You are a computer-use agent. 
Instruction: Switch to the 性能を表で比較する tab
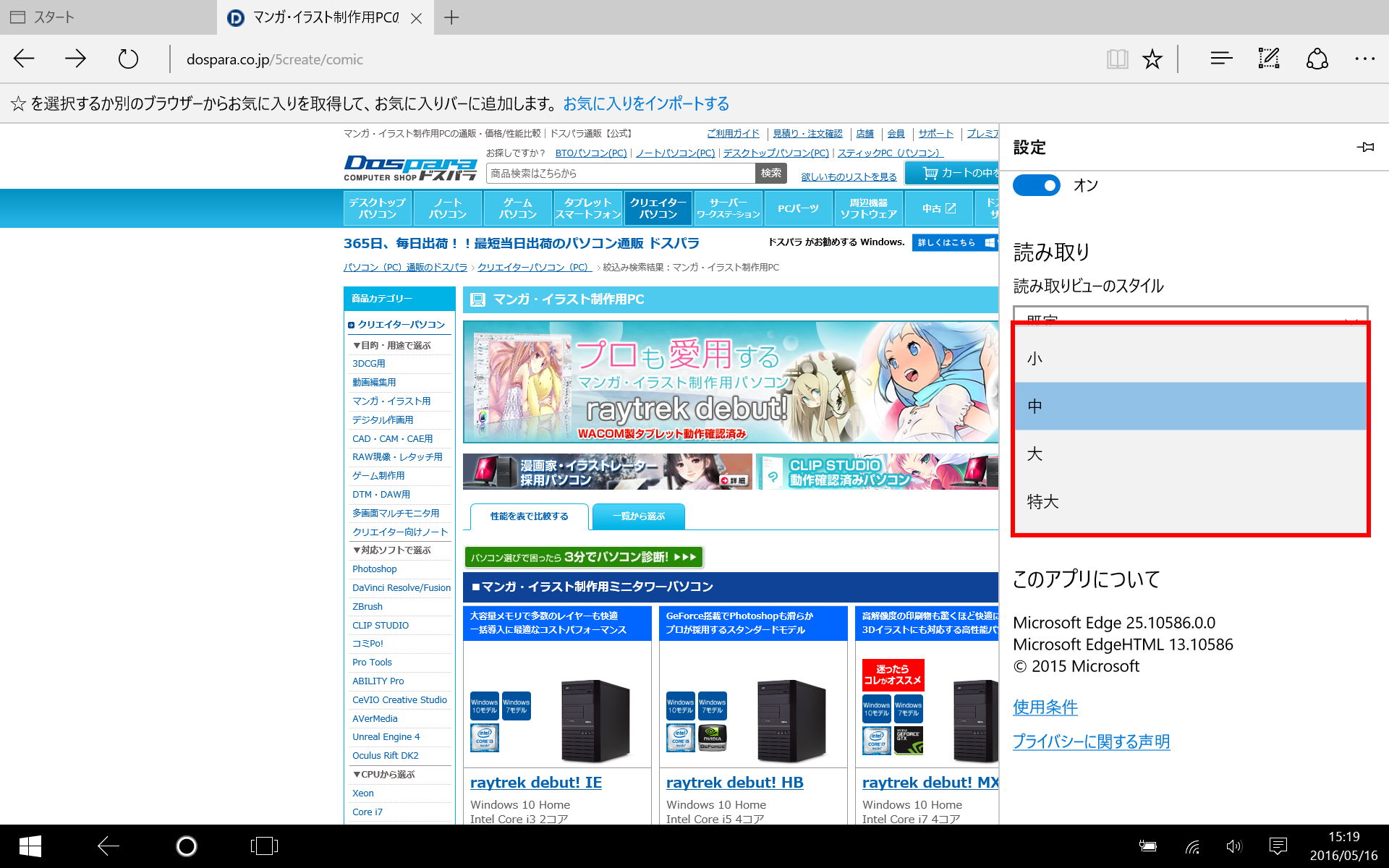tap(530, 516)
